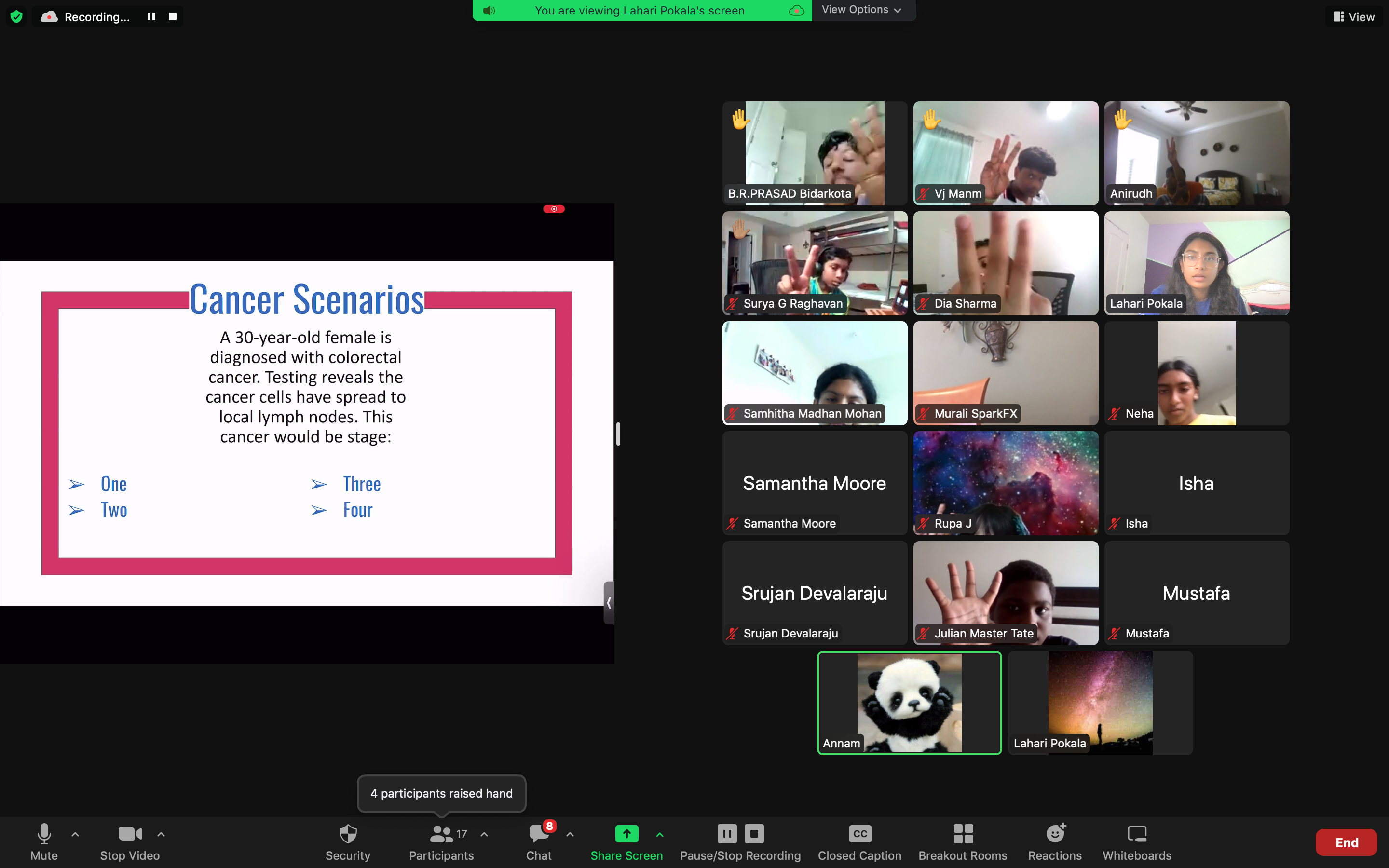
Task: Open the Participants panel
Action: 441,842
